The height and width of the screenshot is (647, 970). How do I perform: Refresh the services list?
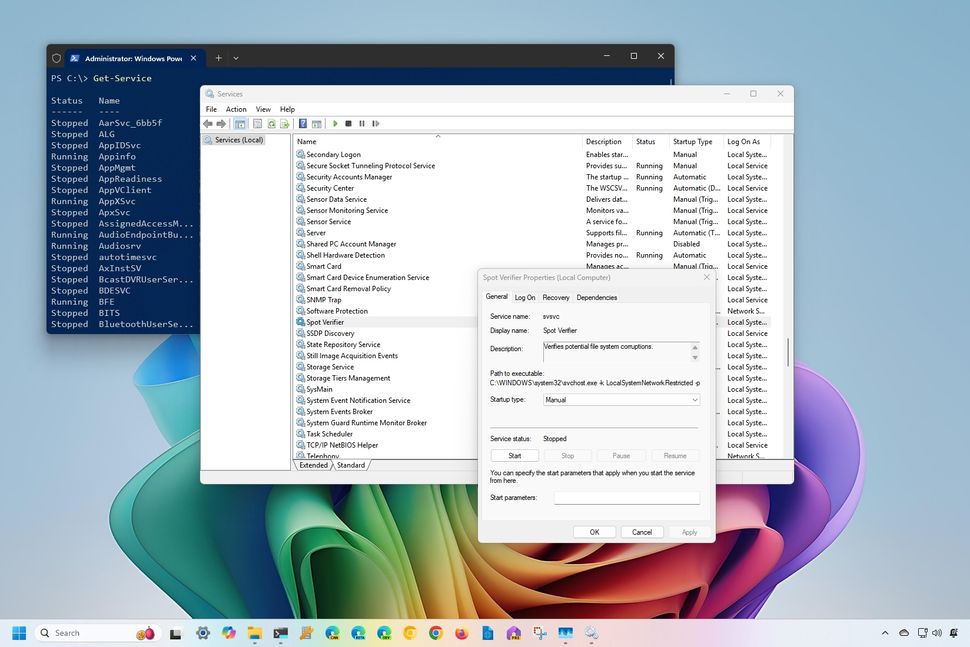tap(271, 123)
